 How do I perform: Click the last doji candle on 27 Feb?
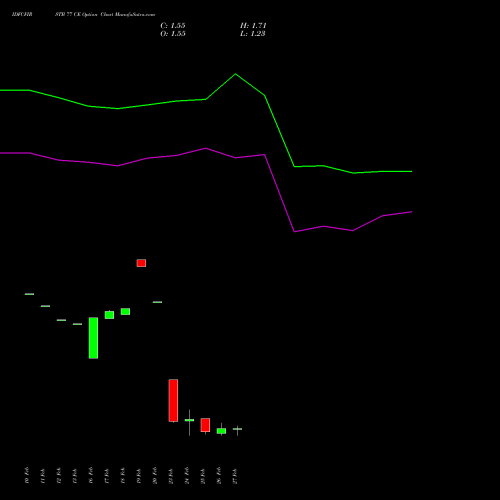[x=237, y=429]
